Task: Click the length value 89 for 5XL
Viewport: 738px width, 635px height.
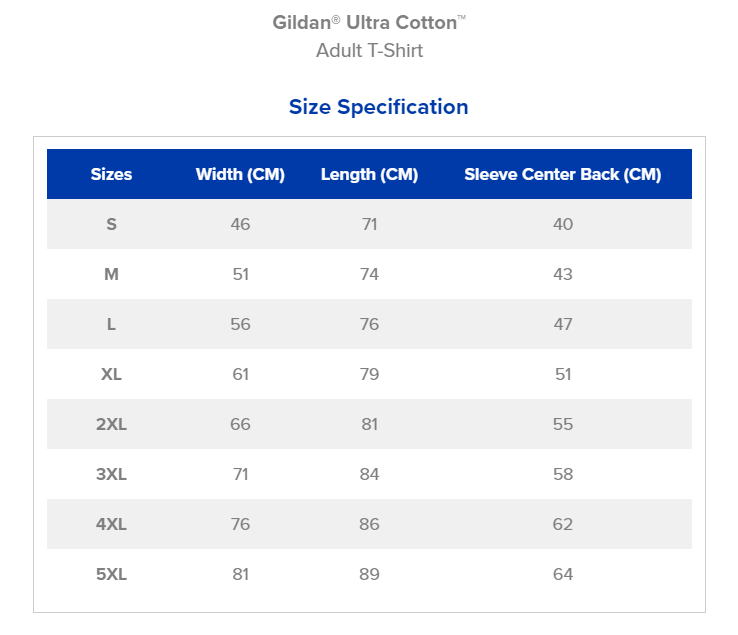Action: 369,574
